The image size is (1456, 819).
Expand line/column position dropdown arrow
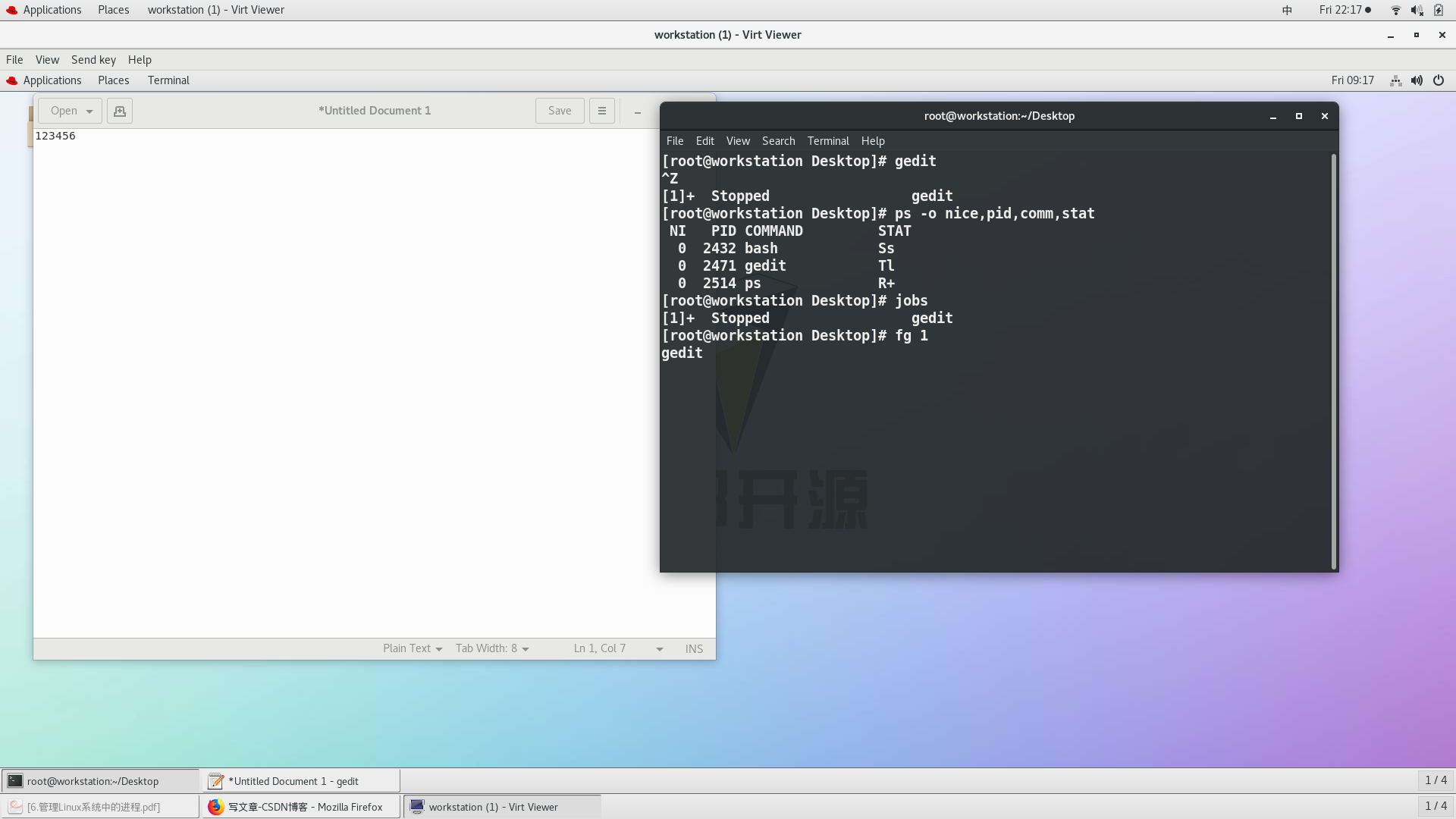coord(659,649)
